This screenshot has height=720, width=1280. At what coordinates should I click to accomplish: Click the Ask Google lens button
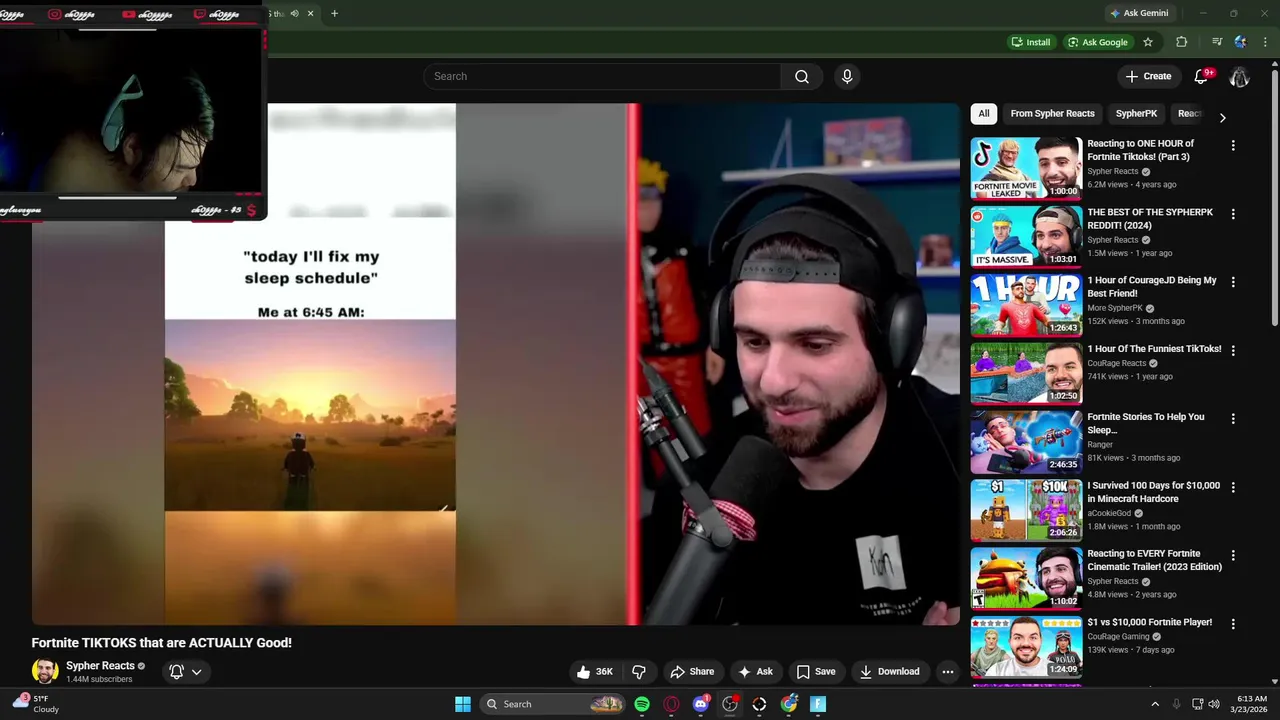click(x=1097, y=42)
